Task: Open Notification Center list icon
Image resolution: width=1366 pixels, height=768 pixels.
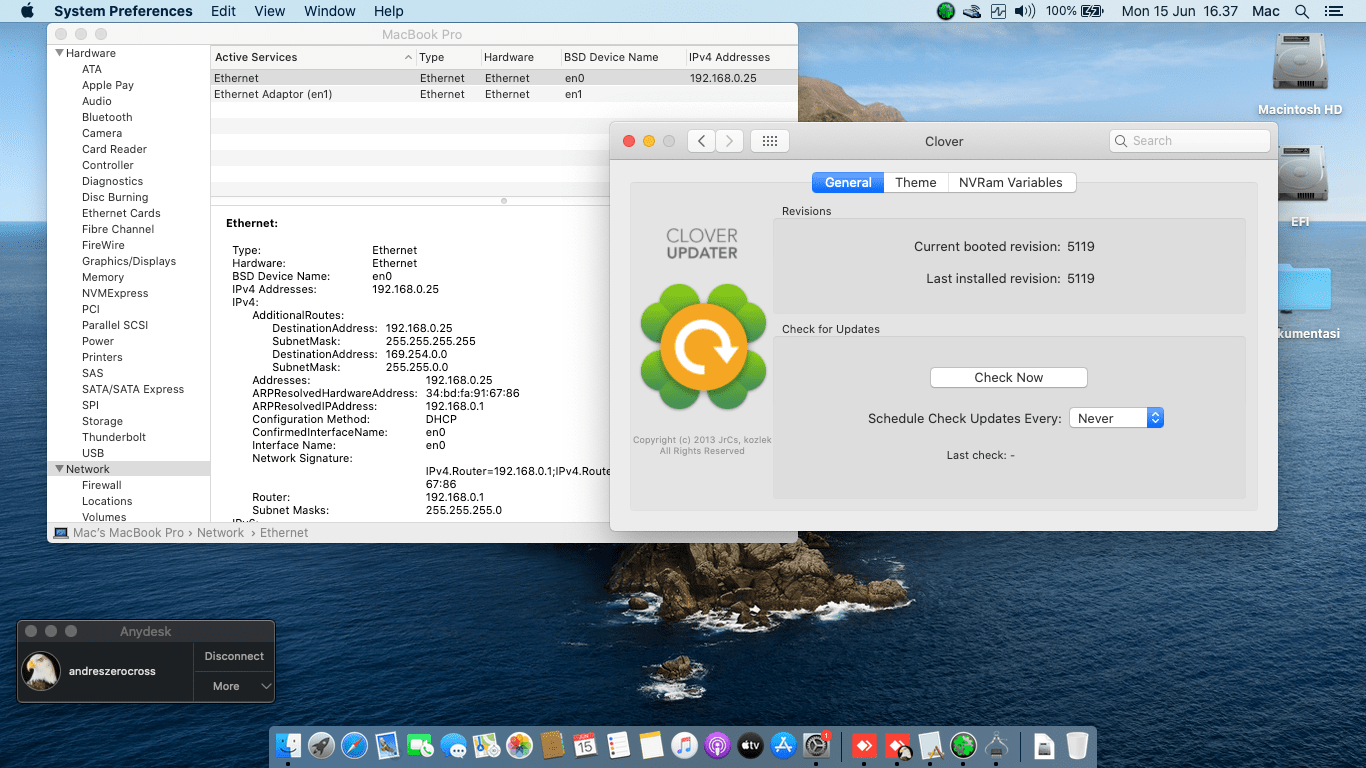Action: pos(1333,11)
